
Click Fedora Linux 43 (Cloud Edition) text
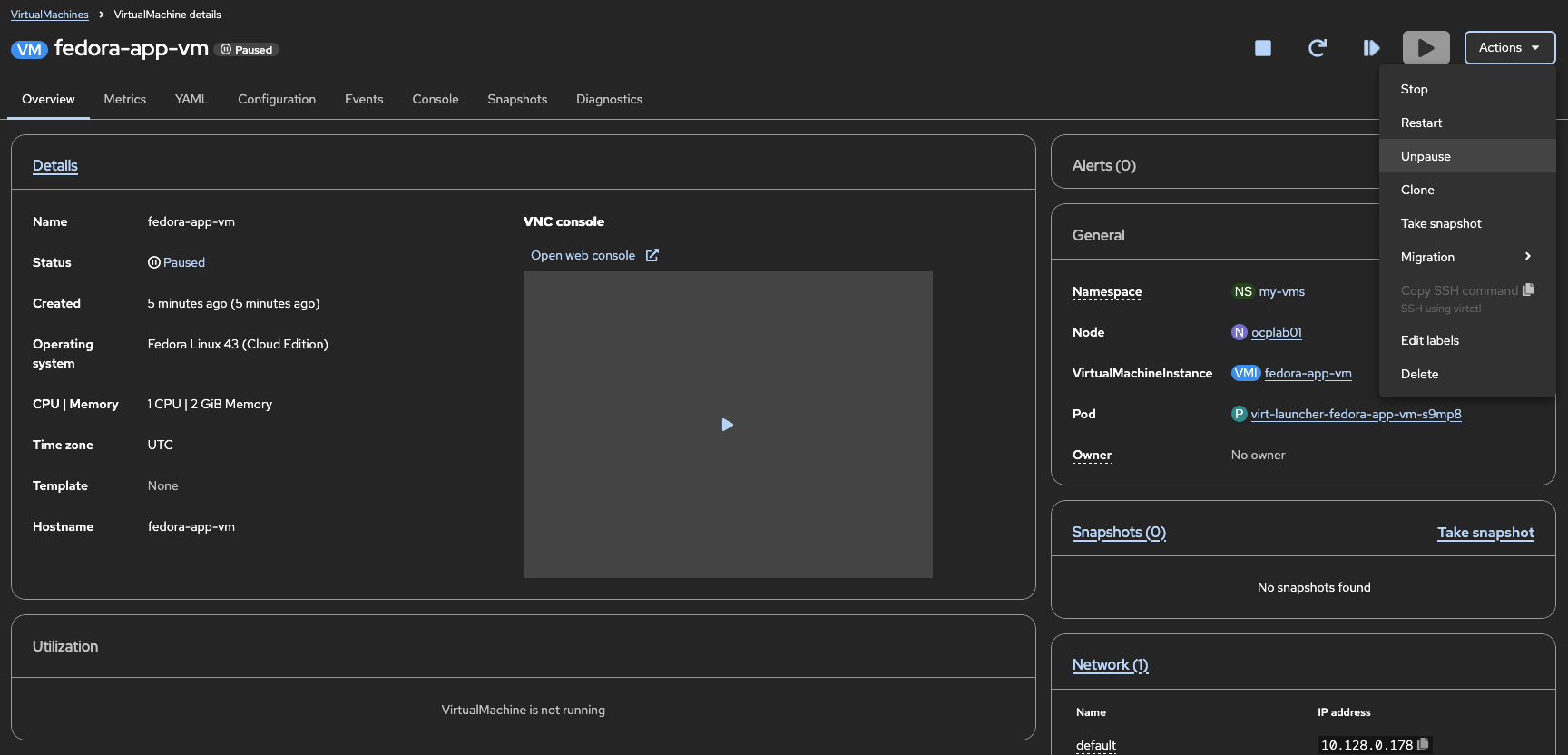[238, 344]
